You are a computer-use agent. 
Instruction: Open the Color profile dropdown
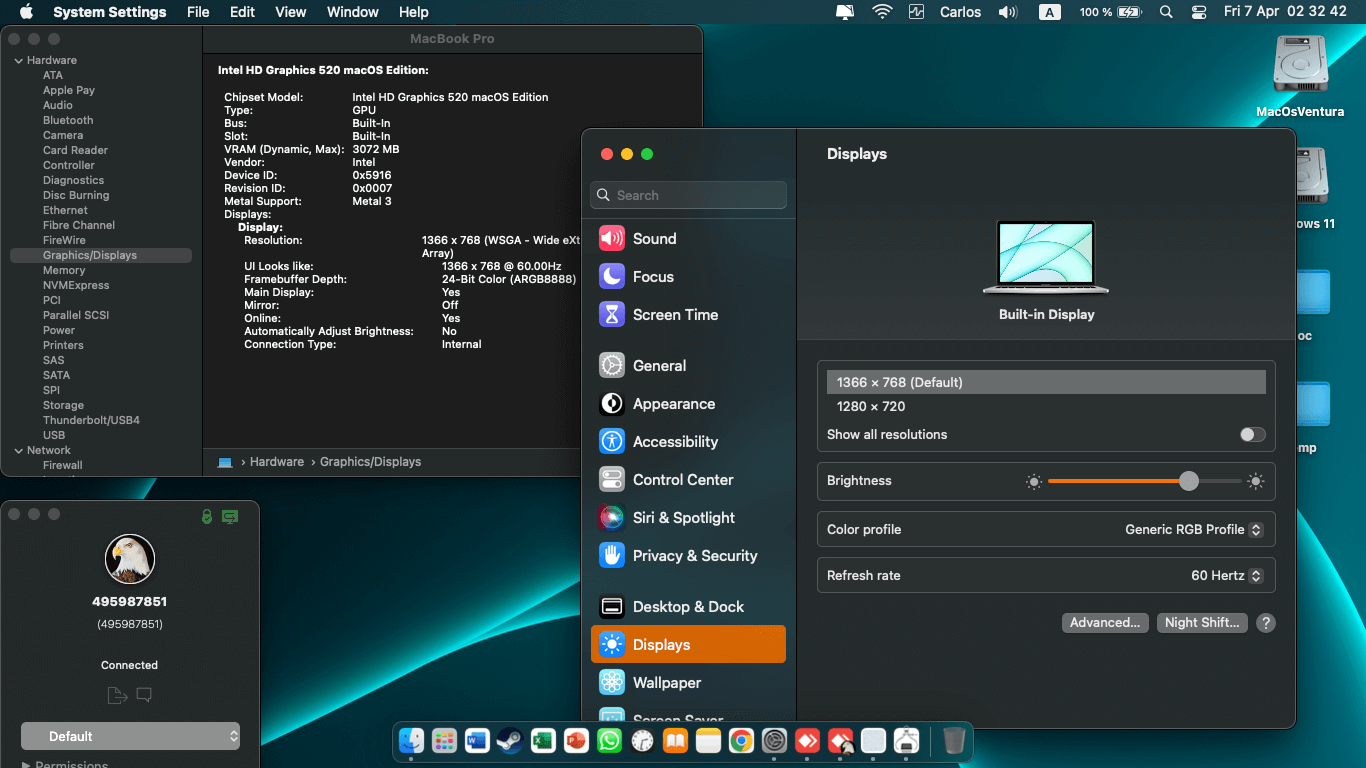click(x=1194, y=530)
